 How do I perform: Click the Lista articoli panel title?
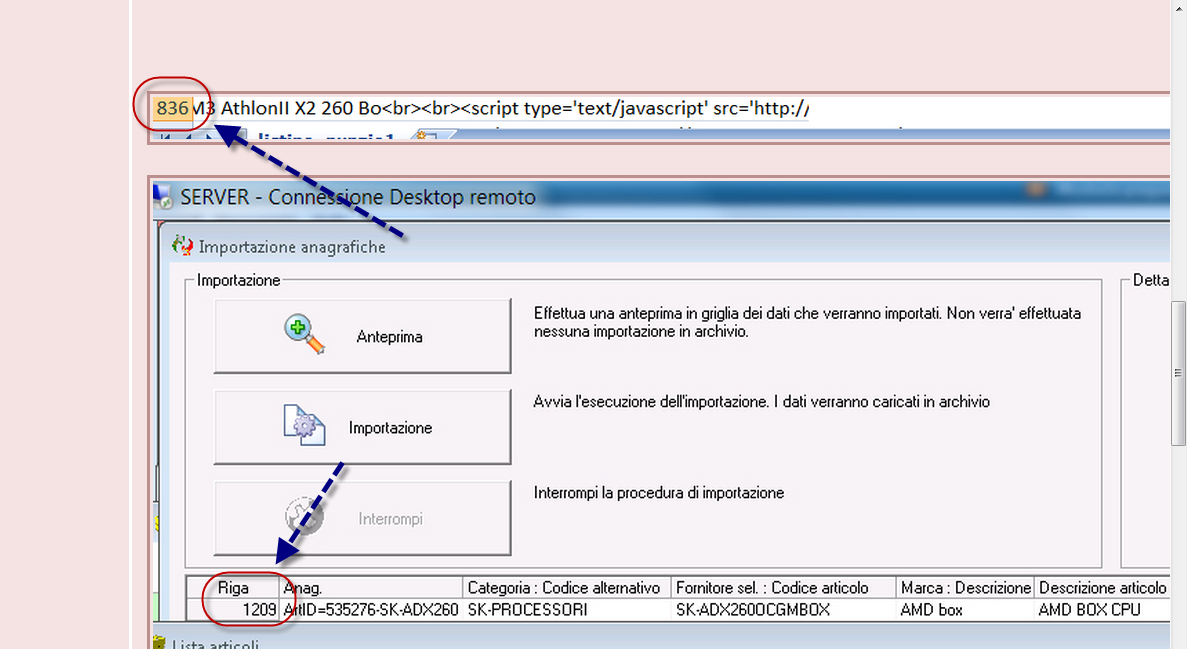[215, 644]
